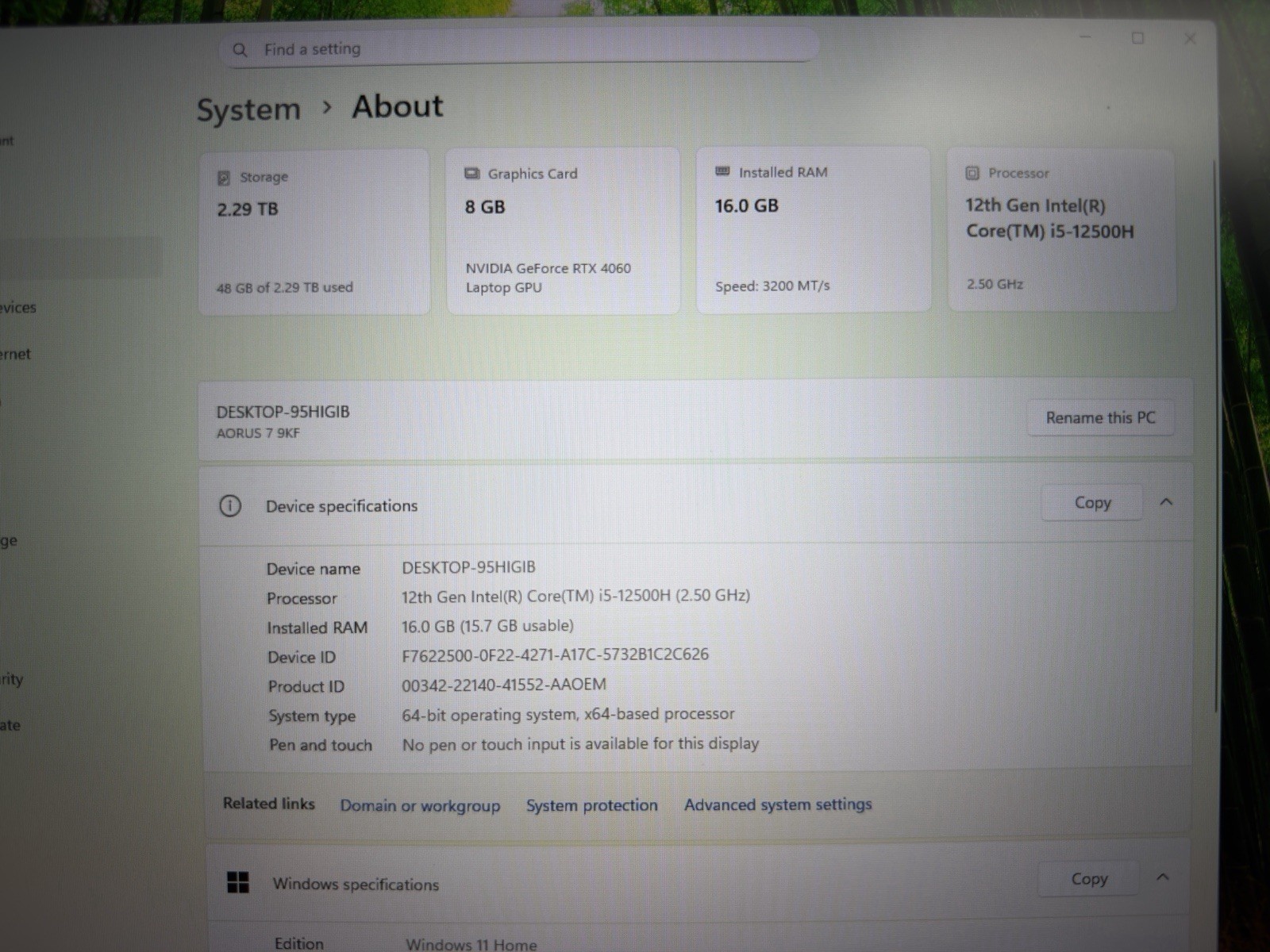Click NVIDIA GeForce RTX 4060 Laptop GPU text
Image resolution: width=1270 pixels, height=952 pixels.
(548, 278)
